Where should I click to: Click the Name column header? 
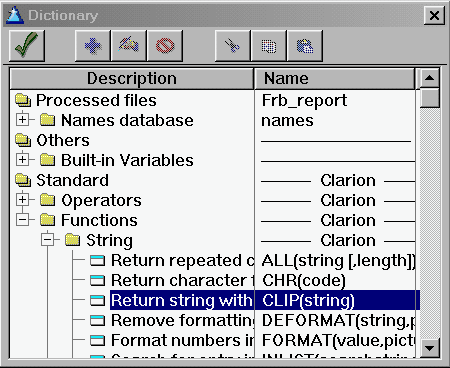point(334,79)
